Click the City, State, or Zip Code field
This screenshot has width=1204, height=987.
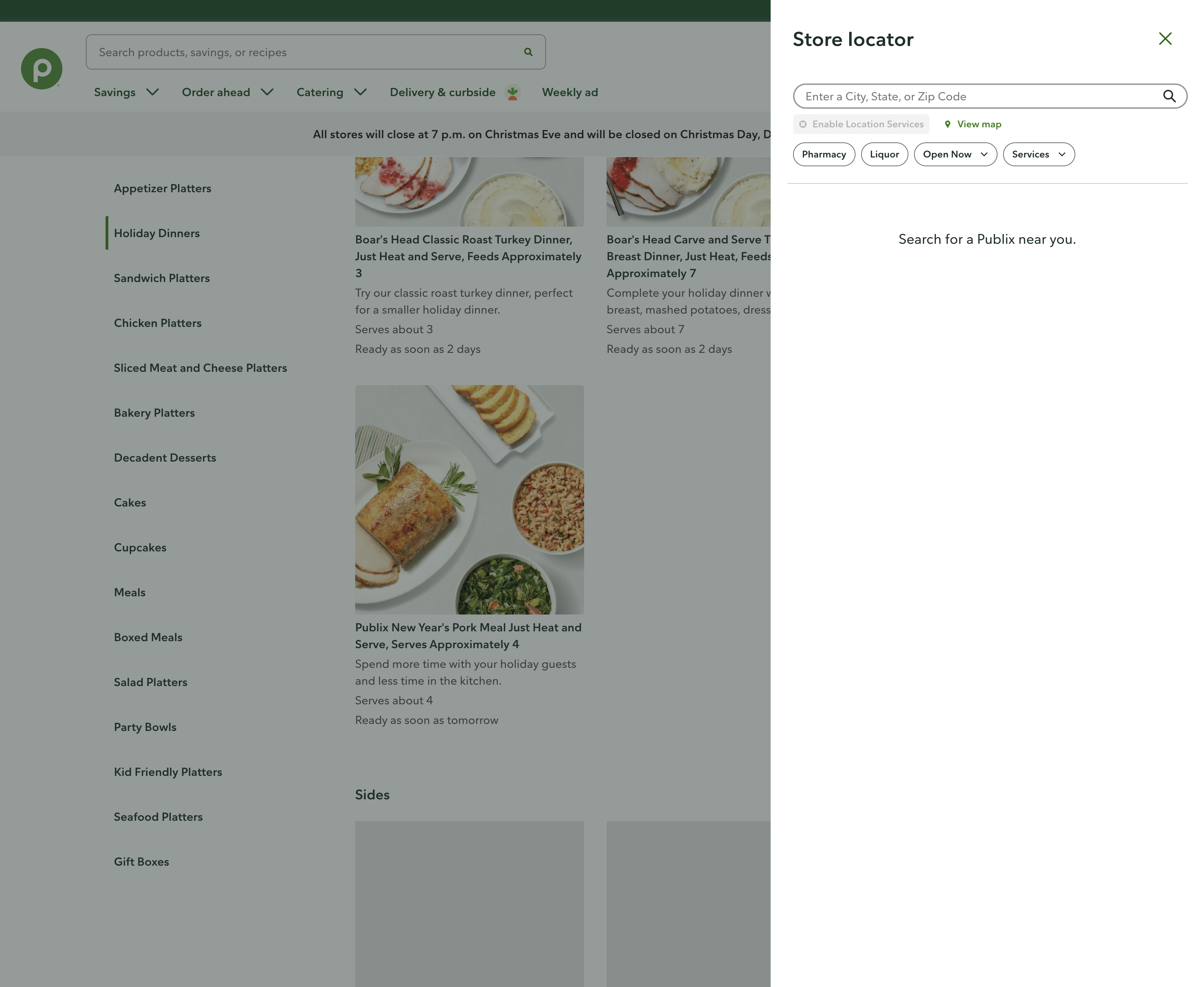966,96
